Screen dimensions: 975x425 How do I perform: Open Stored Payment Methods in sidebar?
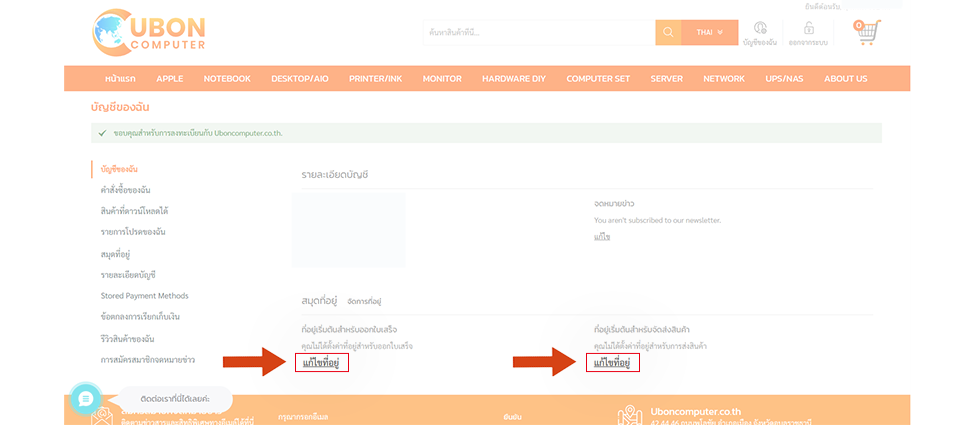144,296
